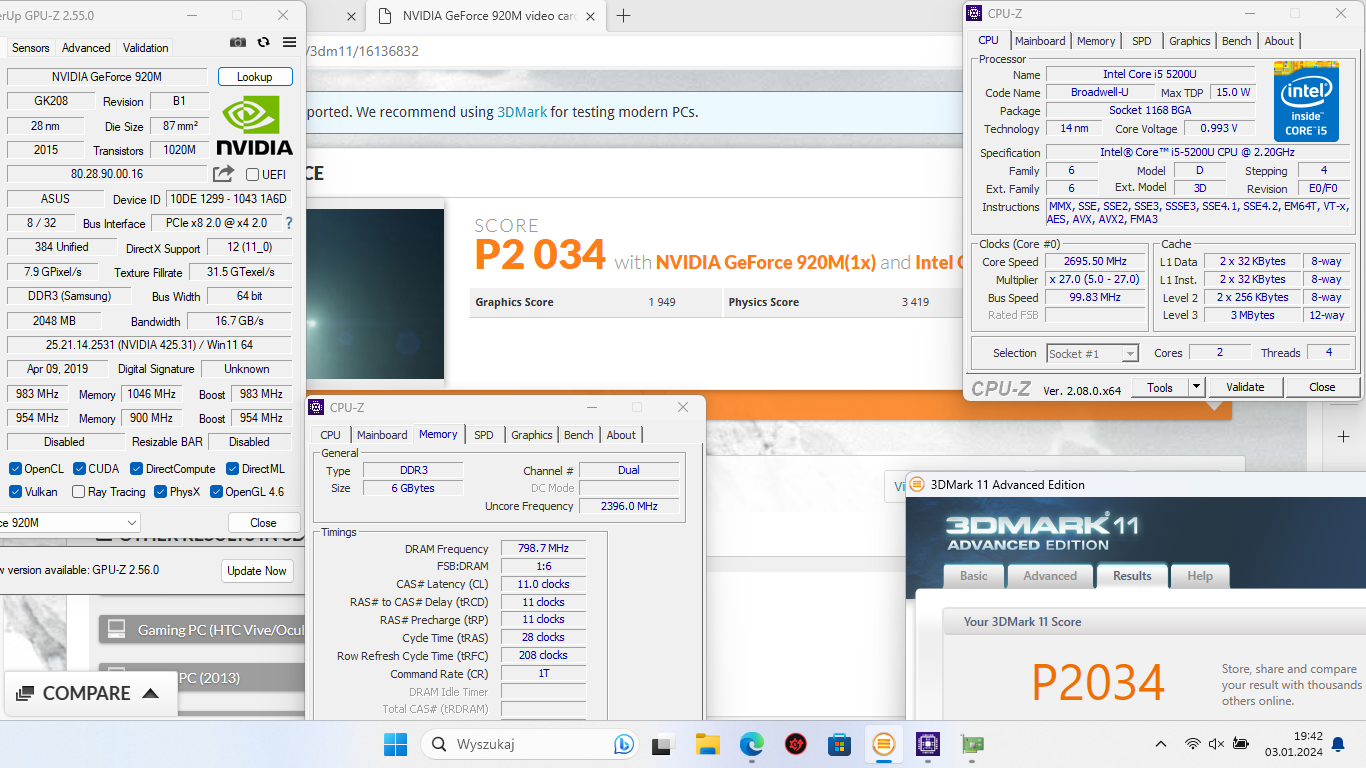This screenshot has height=768, width=1366.
Task: Click the BIOS export share icon
Action: point(223,174)
